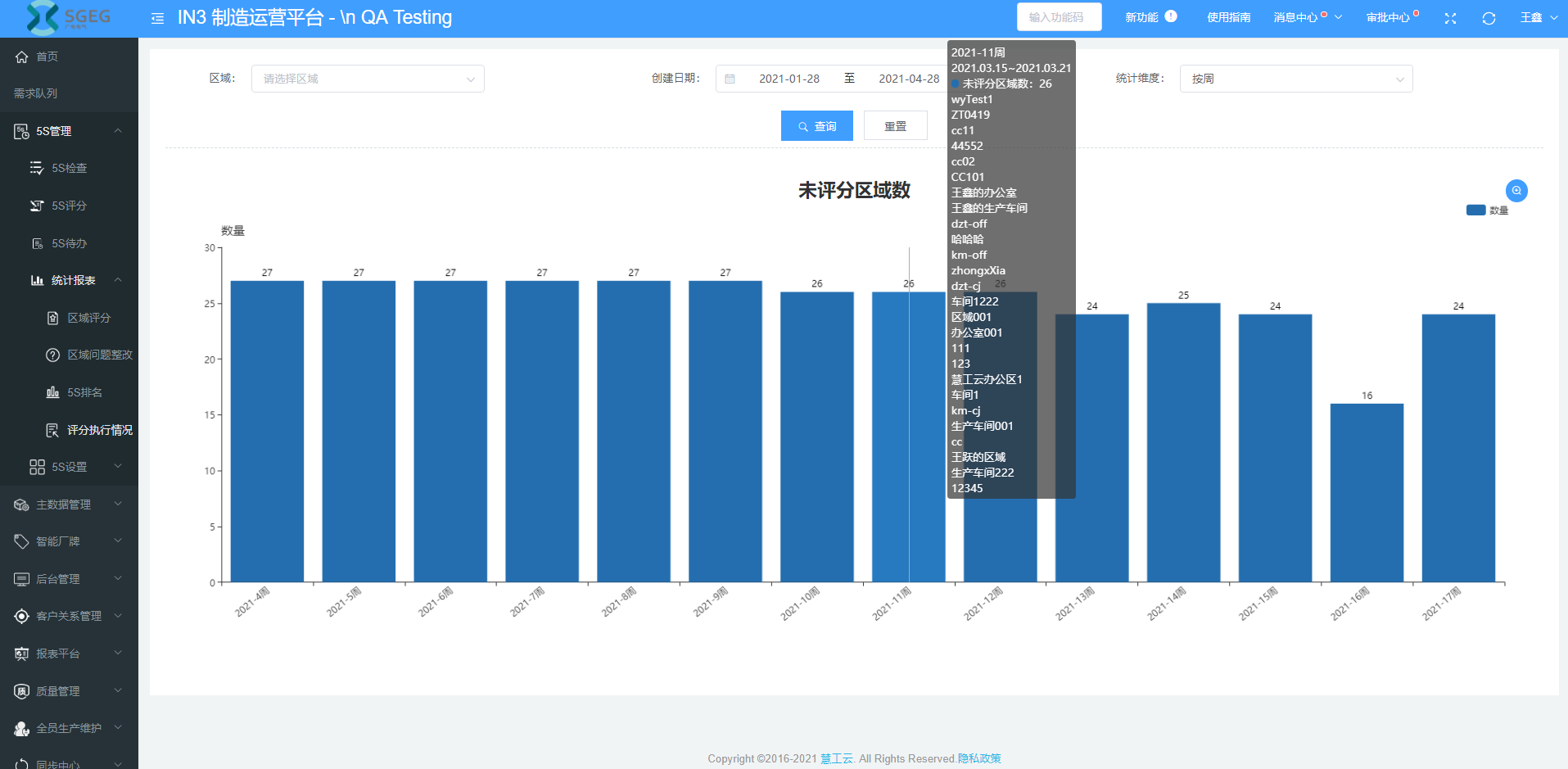Toggle the 数量 legend series
Screen dimensions: 1568x769
pyautogui.click(x=1487, y=210)
